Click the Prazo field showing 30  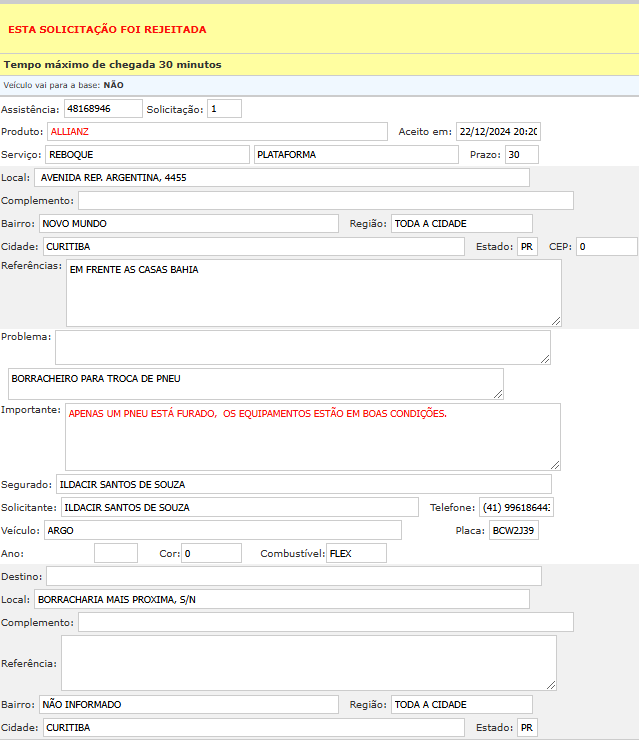pyautogui.click(x=521, y=154)
